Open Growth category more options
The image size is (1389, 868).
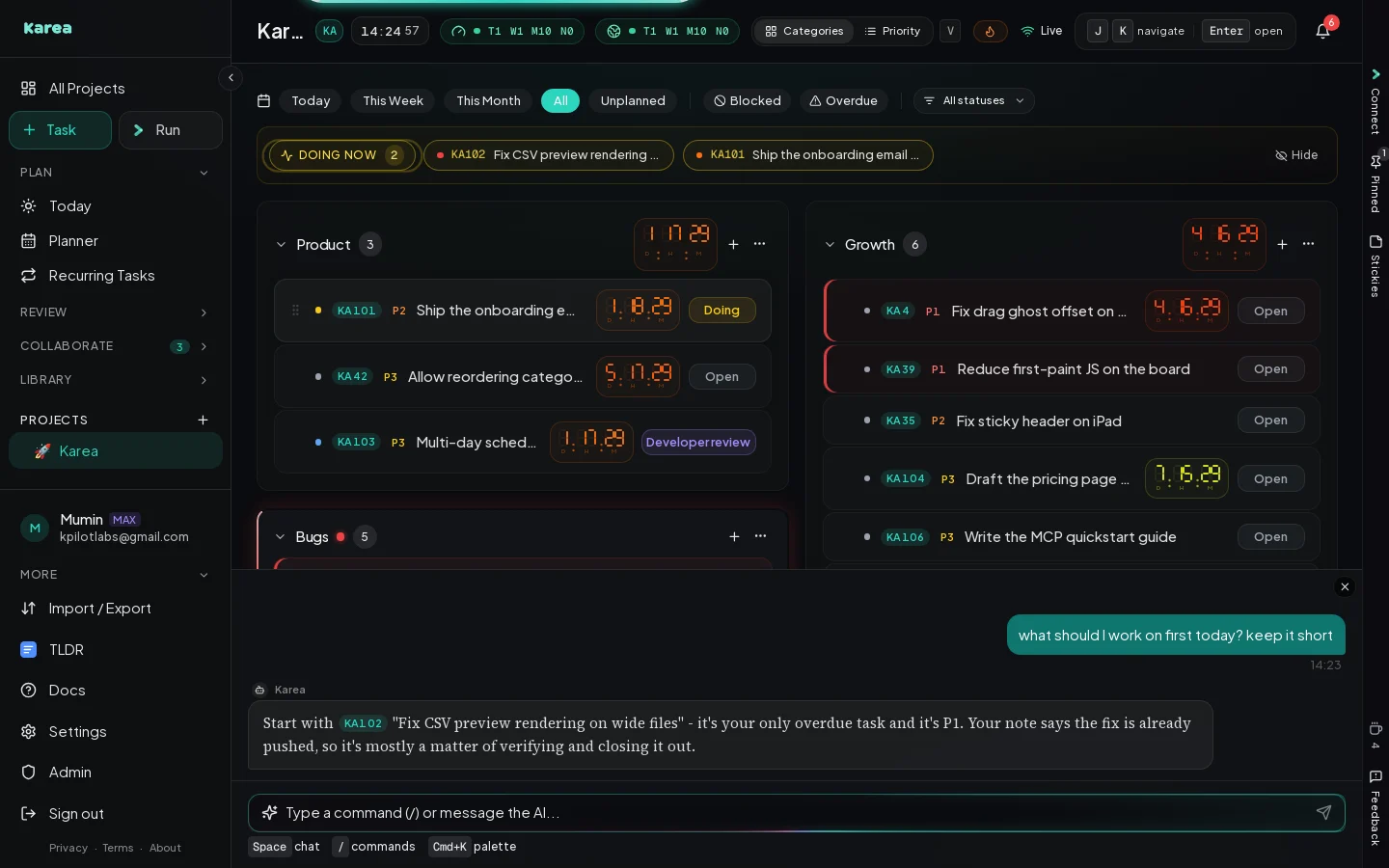coord(1309,244)
